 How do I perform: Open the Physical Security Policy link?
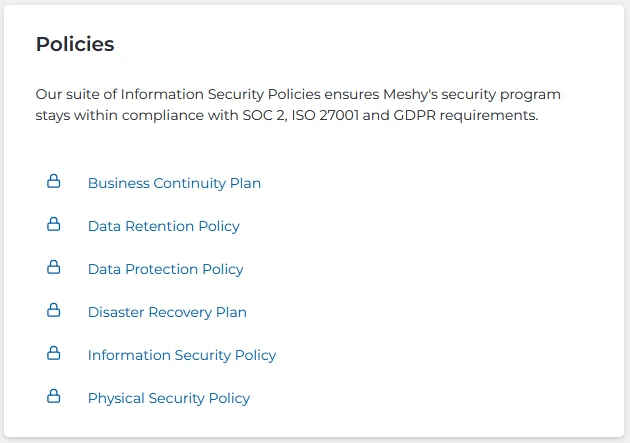tap(169, 398)
